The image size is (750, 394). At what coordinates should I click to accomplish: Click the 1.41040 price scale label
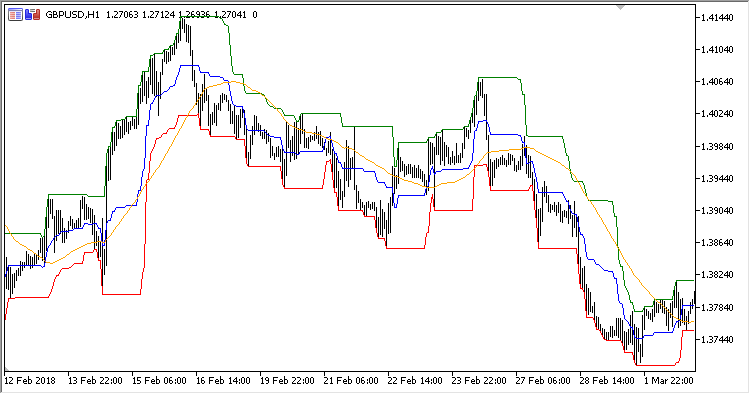717,50
